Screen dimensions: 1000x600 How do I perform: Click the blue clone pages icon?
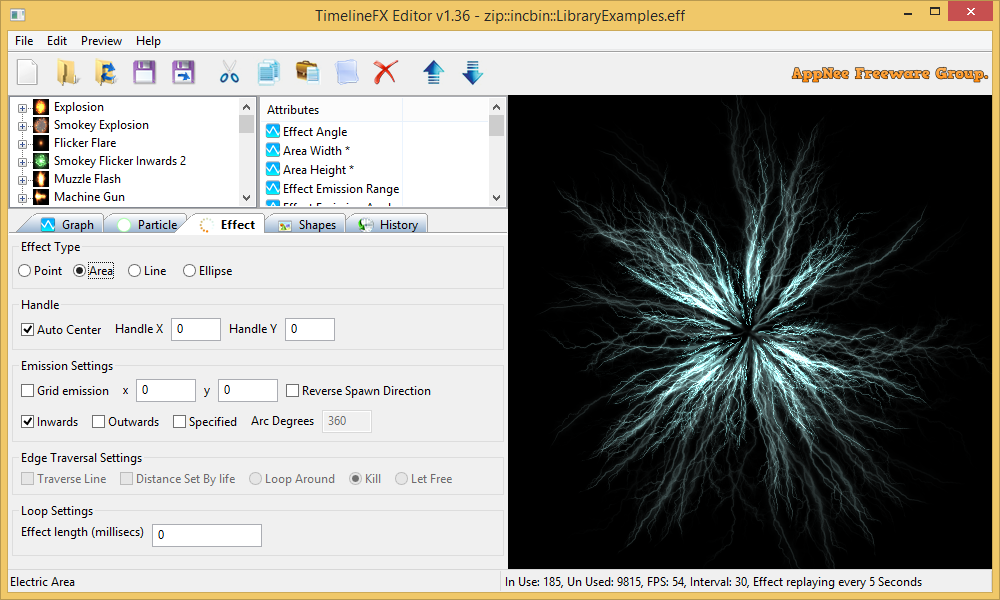(x=347, y=72)
